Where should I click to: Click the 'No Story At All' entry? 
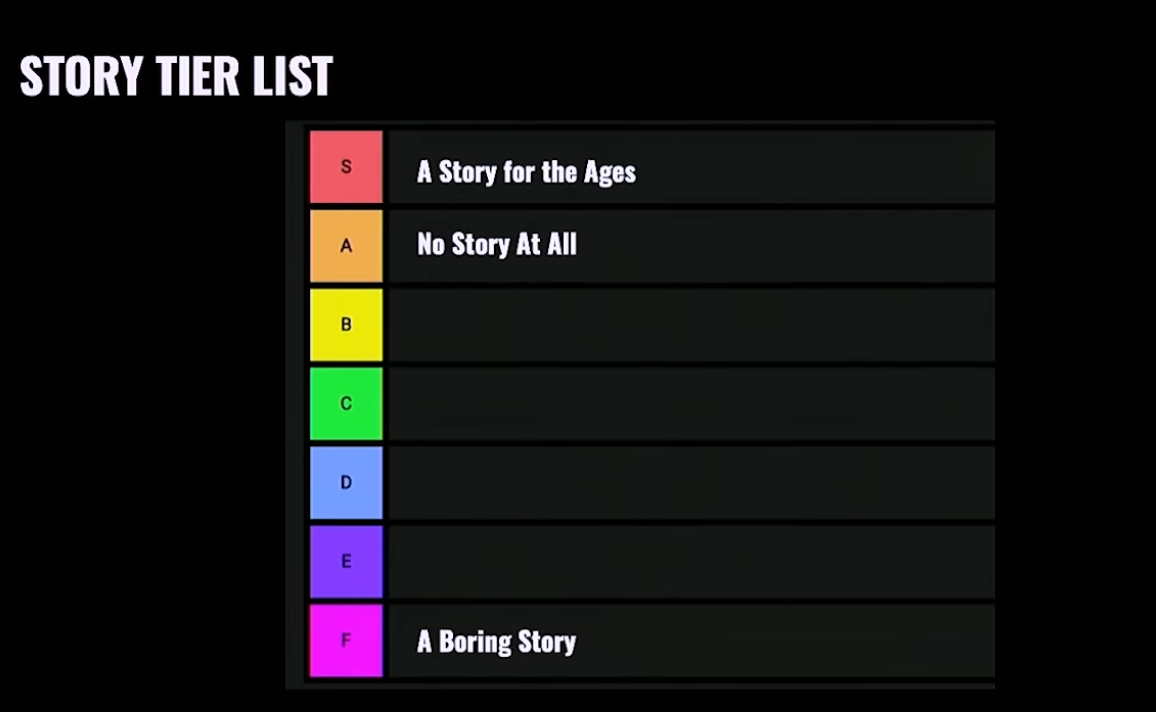tap(497, 245)
